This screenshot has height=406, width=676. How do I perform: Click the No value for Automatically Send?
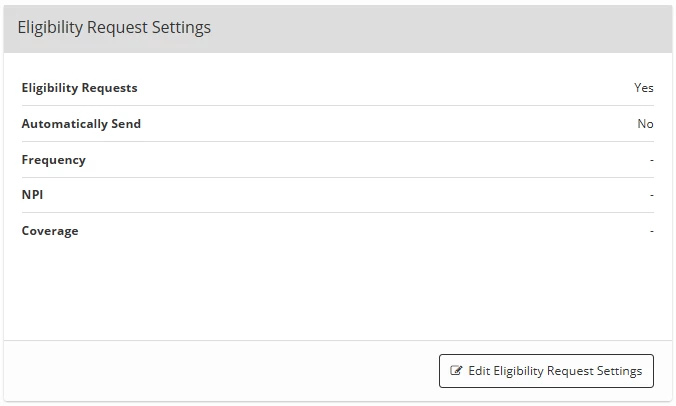[645, 124]
